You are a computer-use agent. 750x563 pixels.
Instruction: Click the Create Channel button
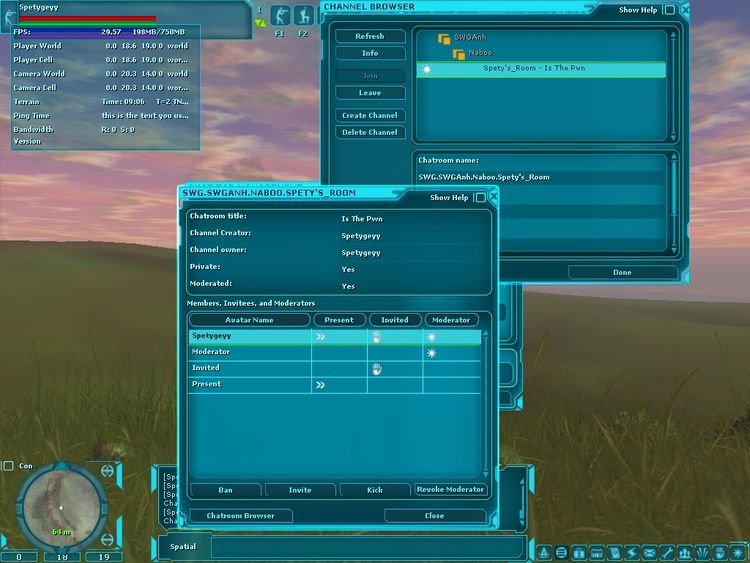tap(370, 116)
